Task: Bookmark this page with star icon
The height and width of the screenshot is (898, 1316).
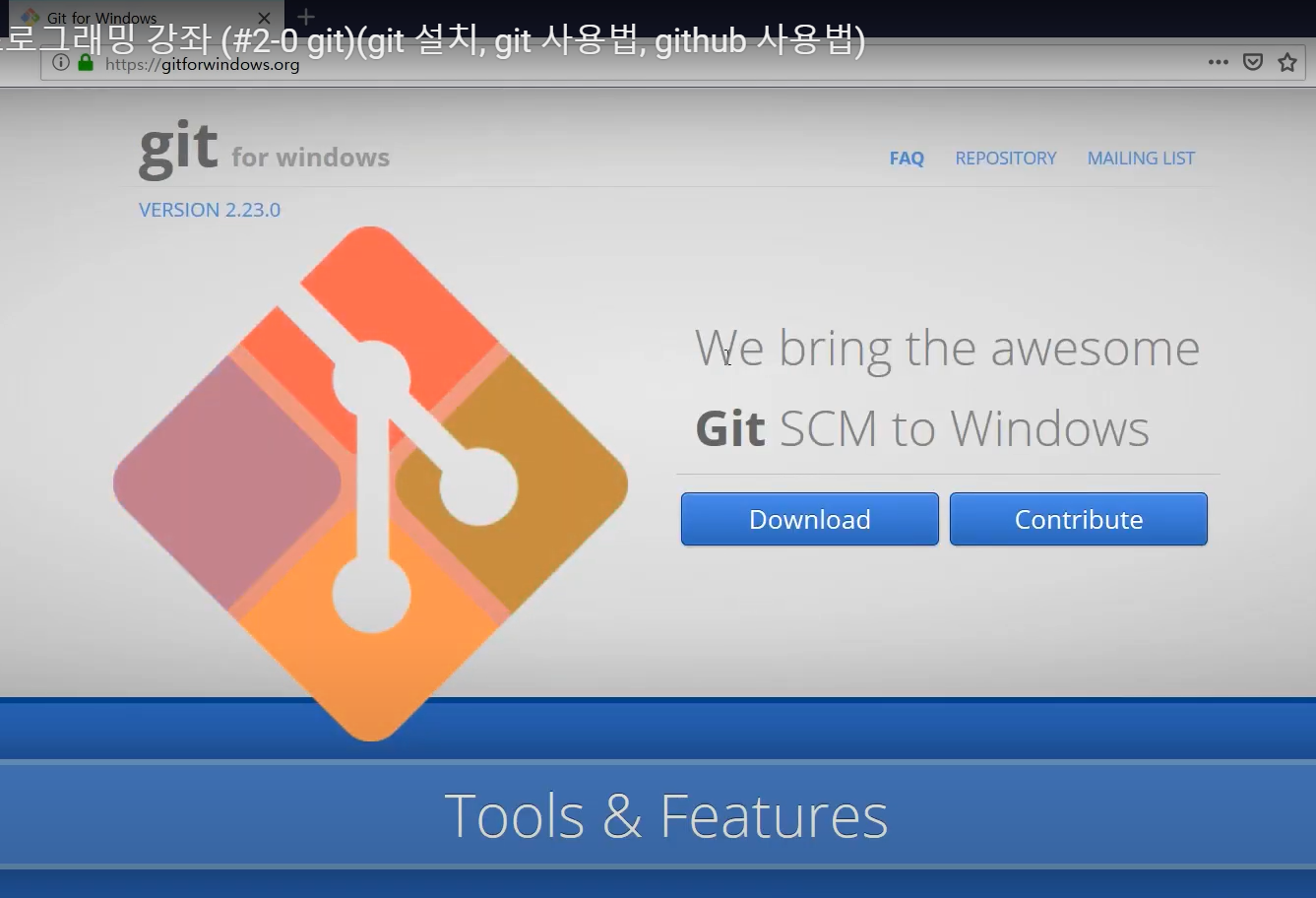Action: click(x=1287, y=62)
